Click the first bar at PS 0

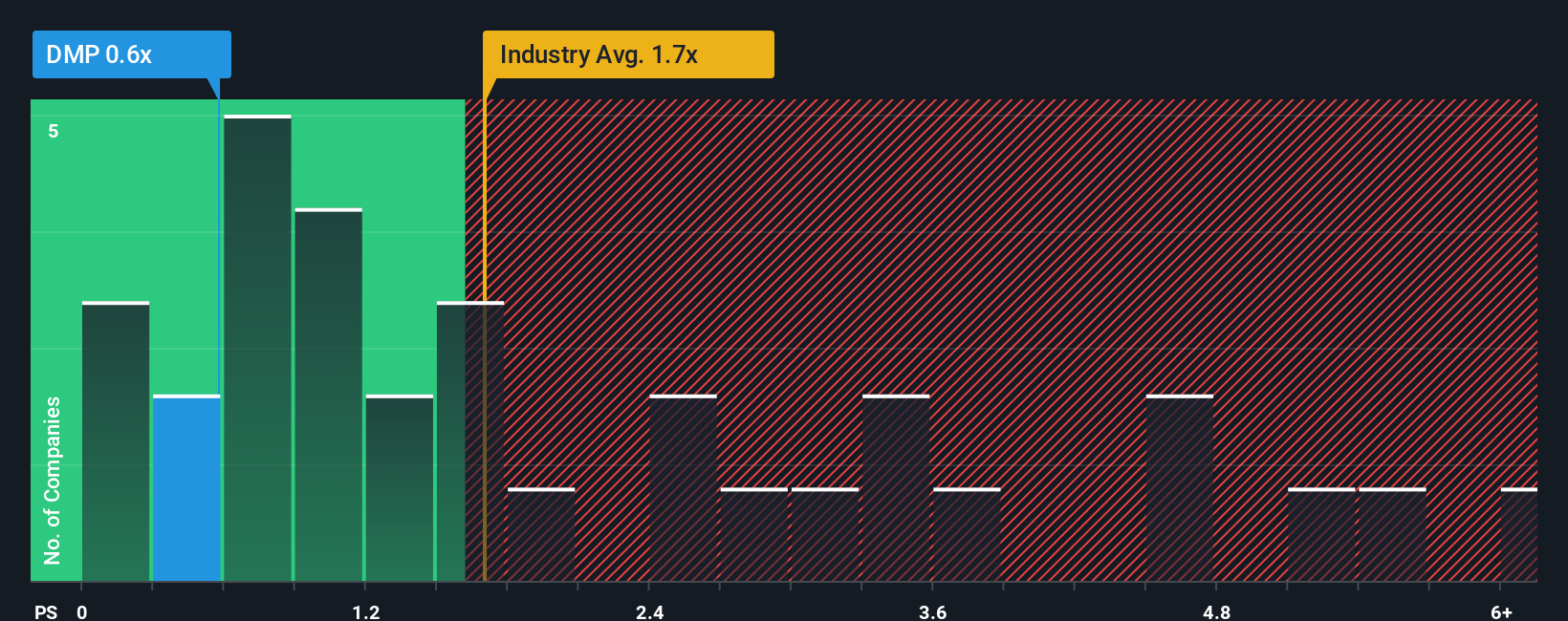pos(116,441)
